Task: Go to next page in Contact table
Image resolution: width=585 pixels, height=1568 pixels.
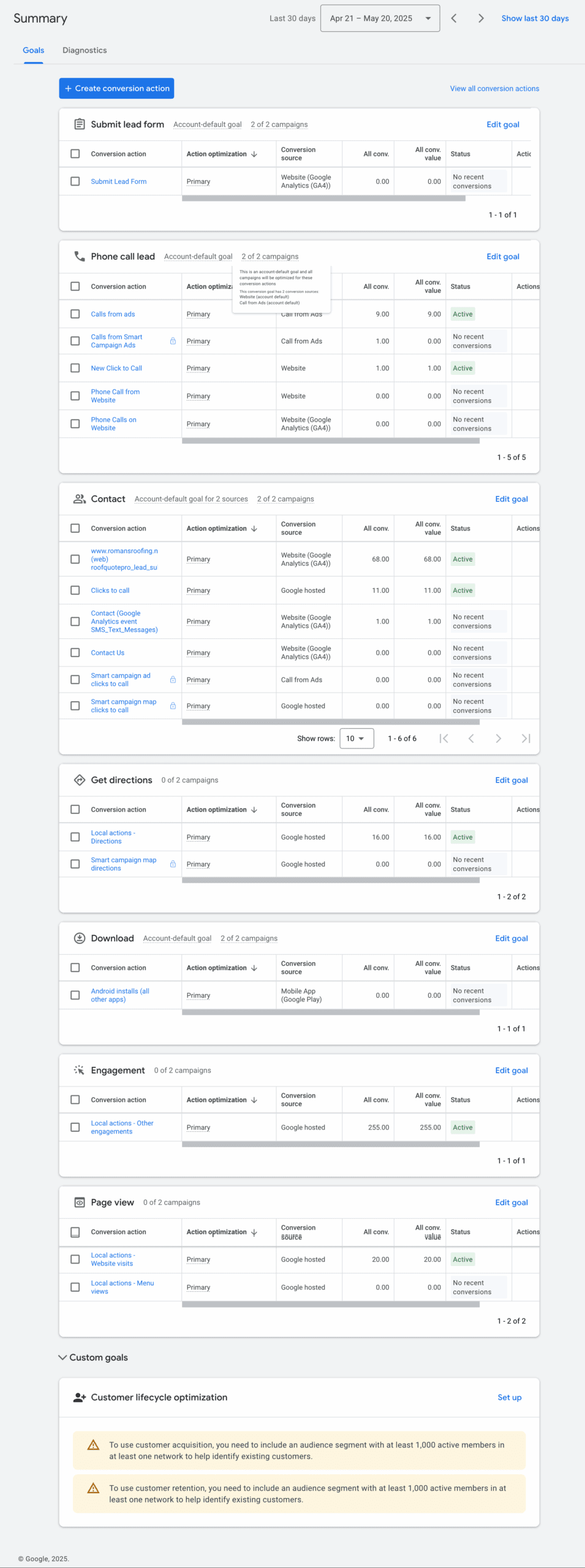Action: pos(499,739)
